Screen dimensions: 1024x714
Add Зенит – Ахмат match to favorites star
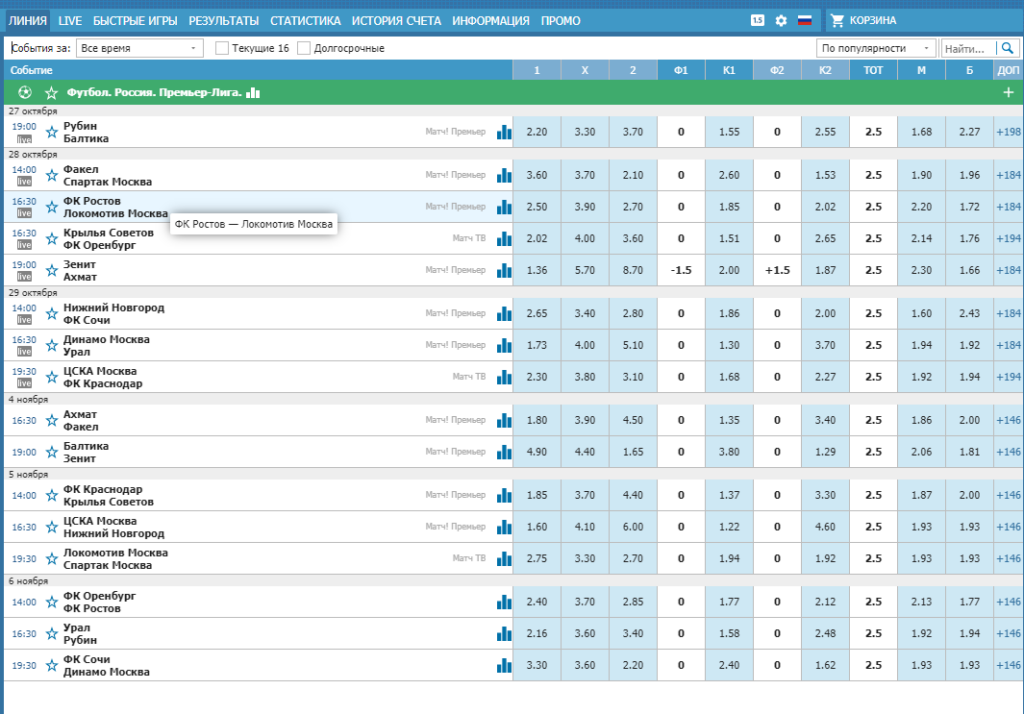pyautogui.click(x=52, y=270)
